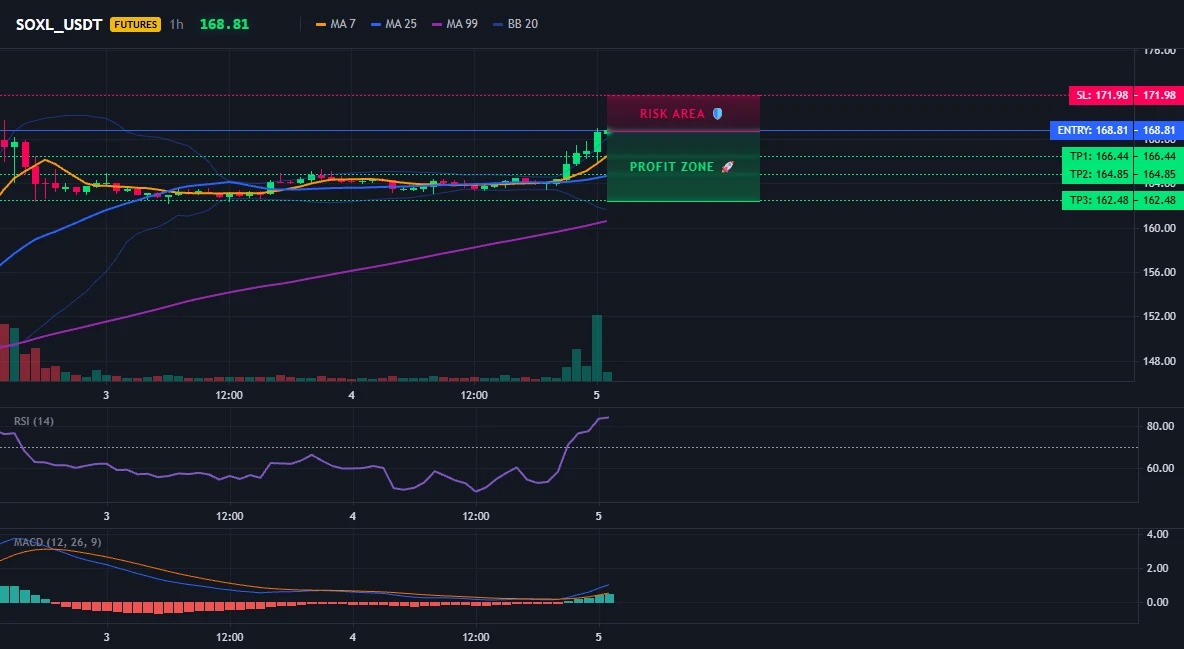Click the 160.00 price axis value
Image resolution: width=1184 pixels, height=649 pixels.
pos(1160,228)
